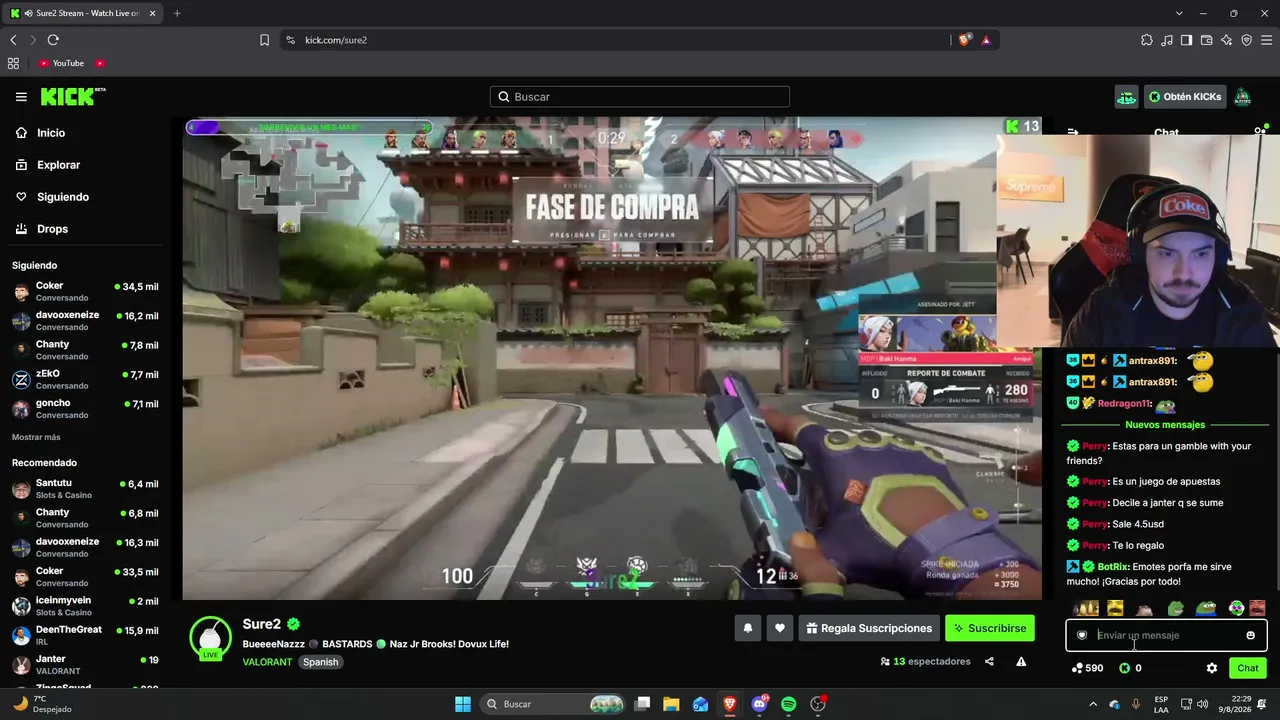
Task: Open recommended channel iceinmyvein
Action: [85, 606]
